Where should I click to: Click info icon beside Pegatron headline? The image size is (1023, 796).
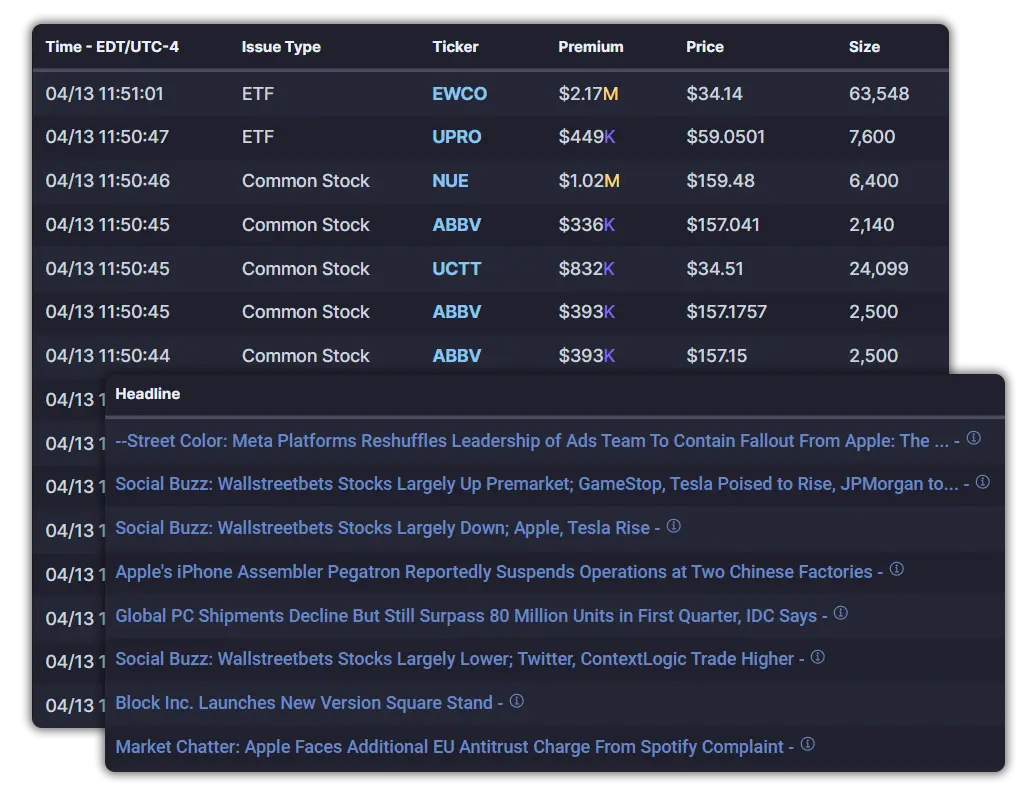point(896,569)
